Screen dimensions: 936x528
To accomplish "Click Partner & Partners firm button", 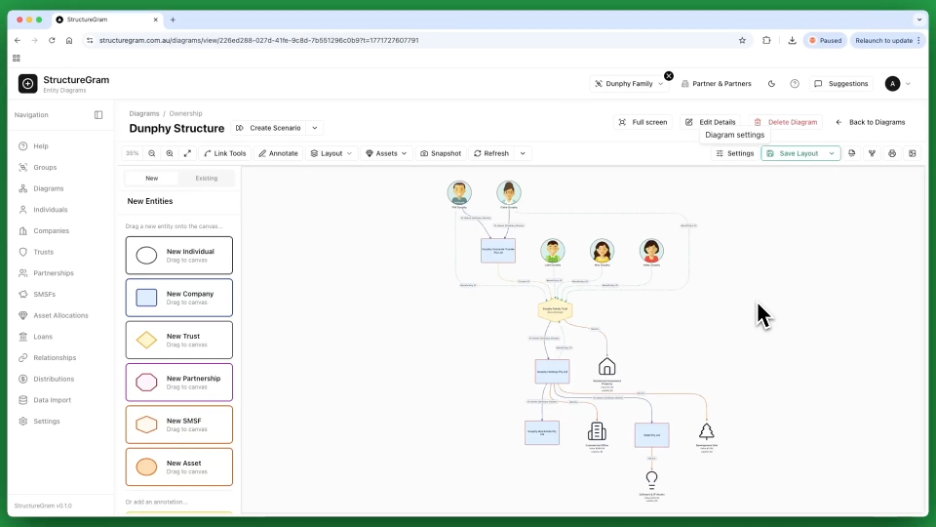I will point(716,84).
